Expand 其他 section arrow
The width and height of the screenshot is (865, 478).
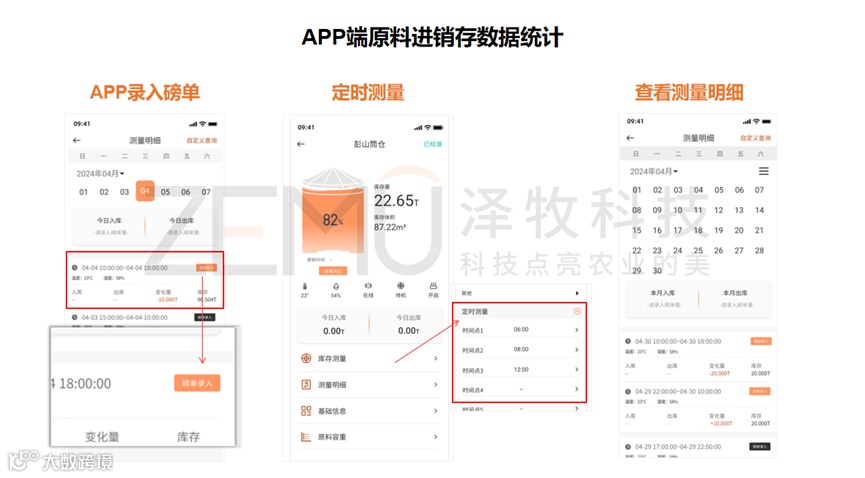[x=577, y=293]
